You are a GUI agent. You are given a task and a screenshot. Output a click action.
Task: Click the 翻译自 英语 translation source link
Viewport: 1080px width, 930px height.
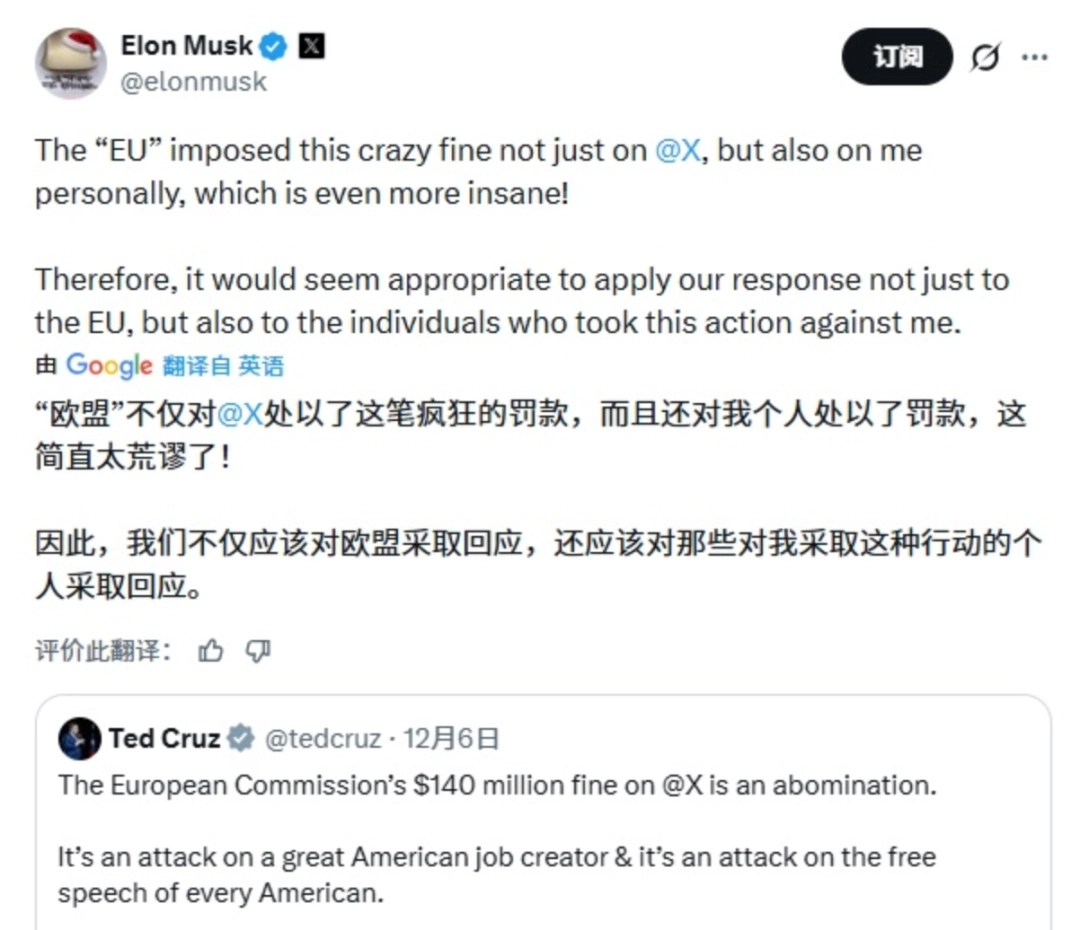[223, 367]
